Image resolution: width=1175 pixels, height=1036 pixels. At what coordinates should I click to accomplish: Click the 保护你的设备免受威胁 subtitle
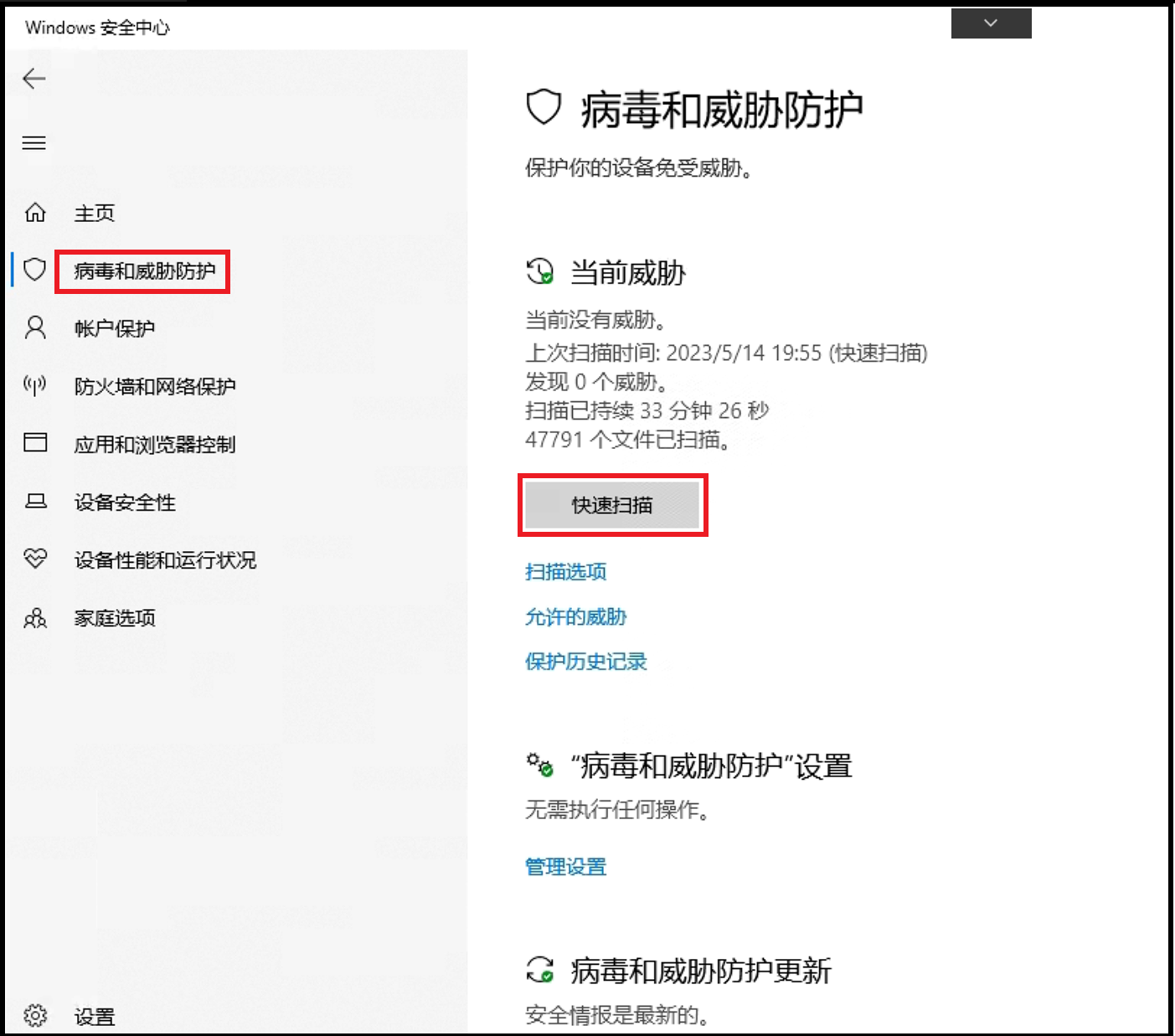point(638,168)
